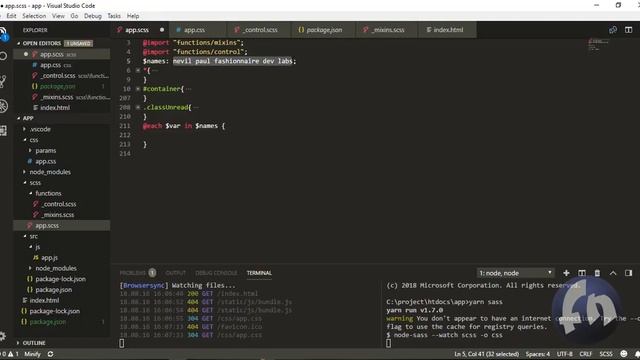Open the terminal selector '1: node, node' dropdown
Screen dimensions: 640x360
tap(516, 273)
